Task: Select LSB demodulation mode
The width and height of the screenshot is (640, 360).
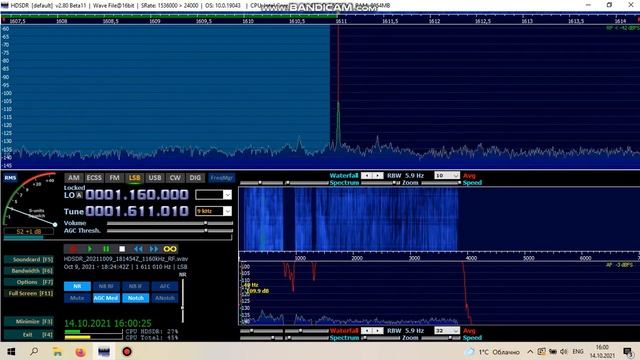Action: point(134,178)
